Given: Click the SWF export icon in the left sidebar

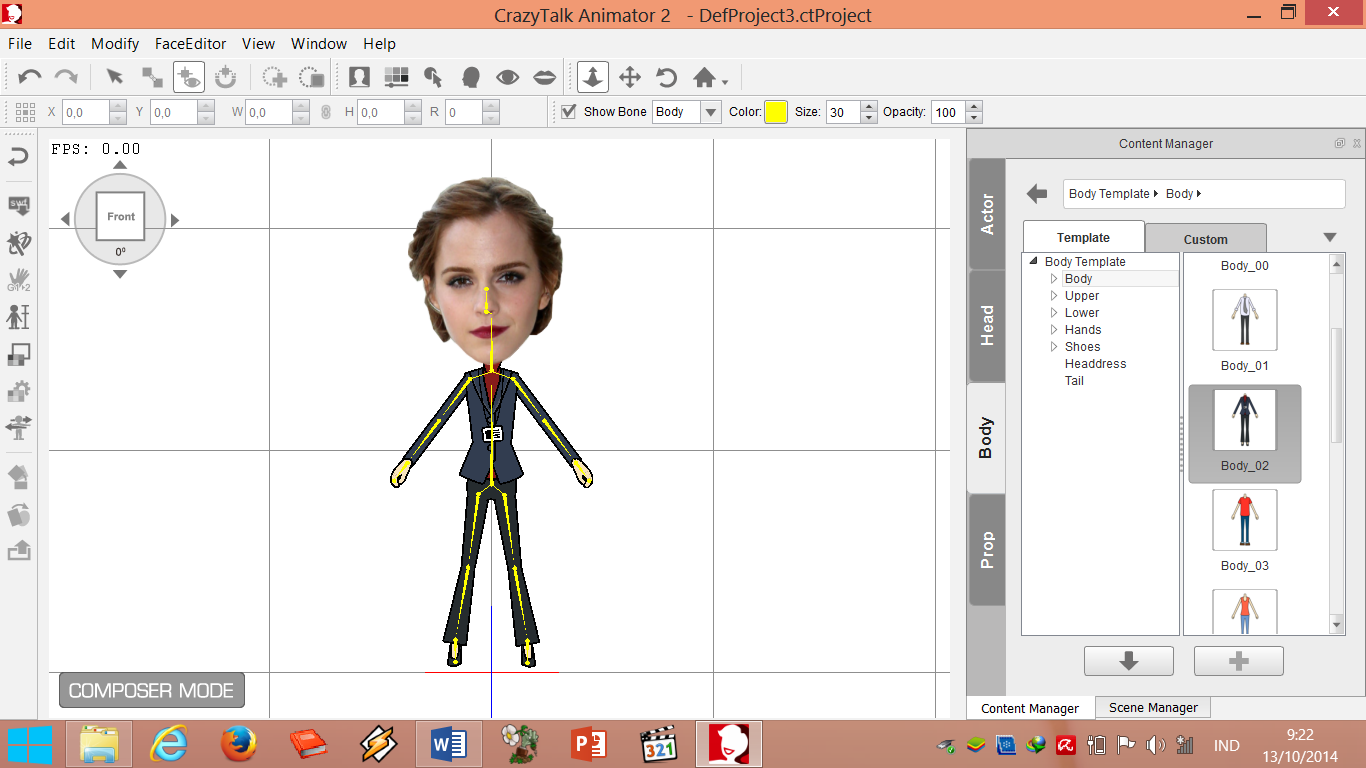Looking at the screenshot, I should click(x=18, y=205).
